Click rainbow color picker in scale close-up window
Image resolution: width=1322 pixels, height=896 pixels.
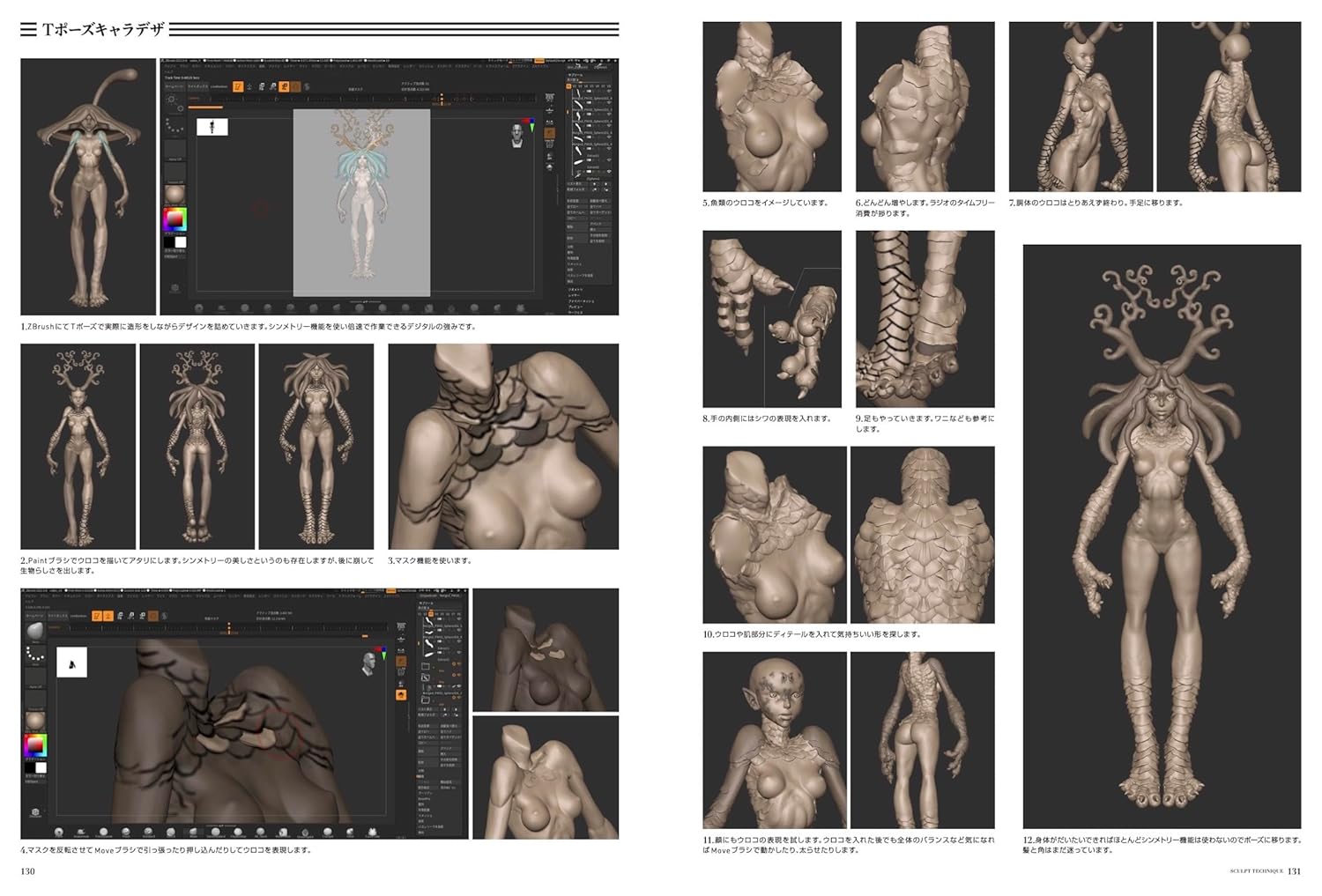point(35,744)
